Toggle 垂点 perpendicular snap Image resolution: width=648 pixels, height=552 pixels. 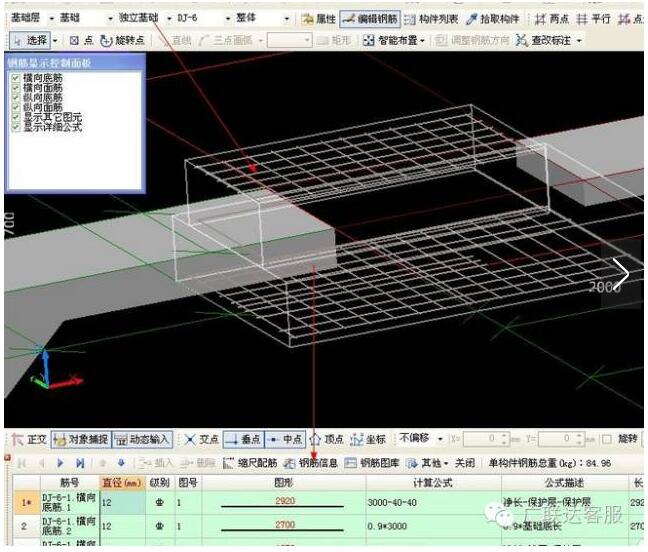tap(244, 440)
